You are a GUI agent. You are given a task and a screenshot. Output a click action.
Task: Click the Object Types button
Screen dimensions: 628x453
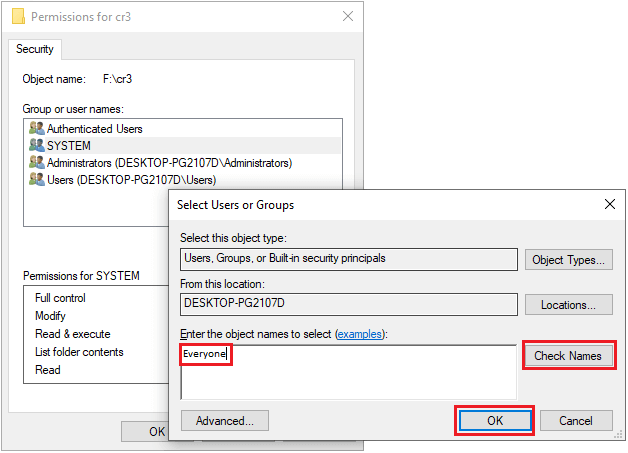coord(568,260)
